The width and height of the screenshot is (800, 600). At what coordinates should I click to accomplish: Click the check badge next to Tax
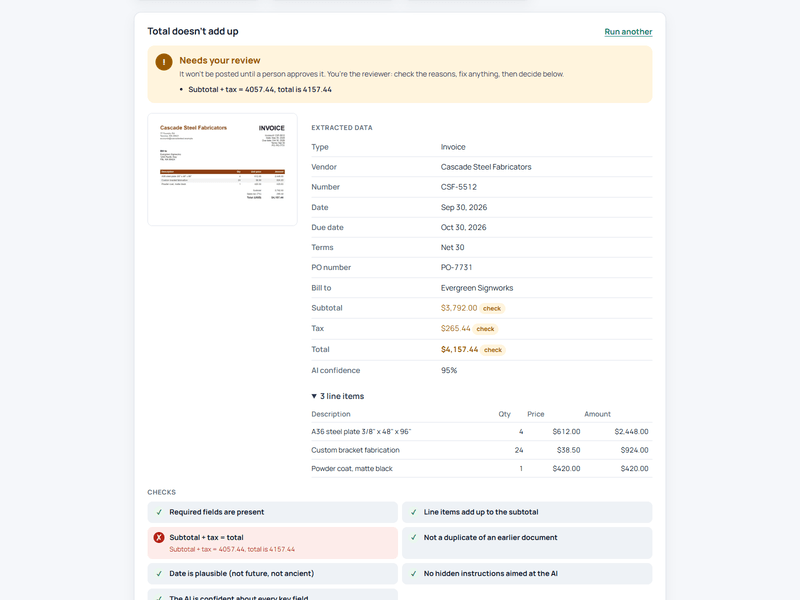pyautogui.click(x=485, y=329)
